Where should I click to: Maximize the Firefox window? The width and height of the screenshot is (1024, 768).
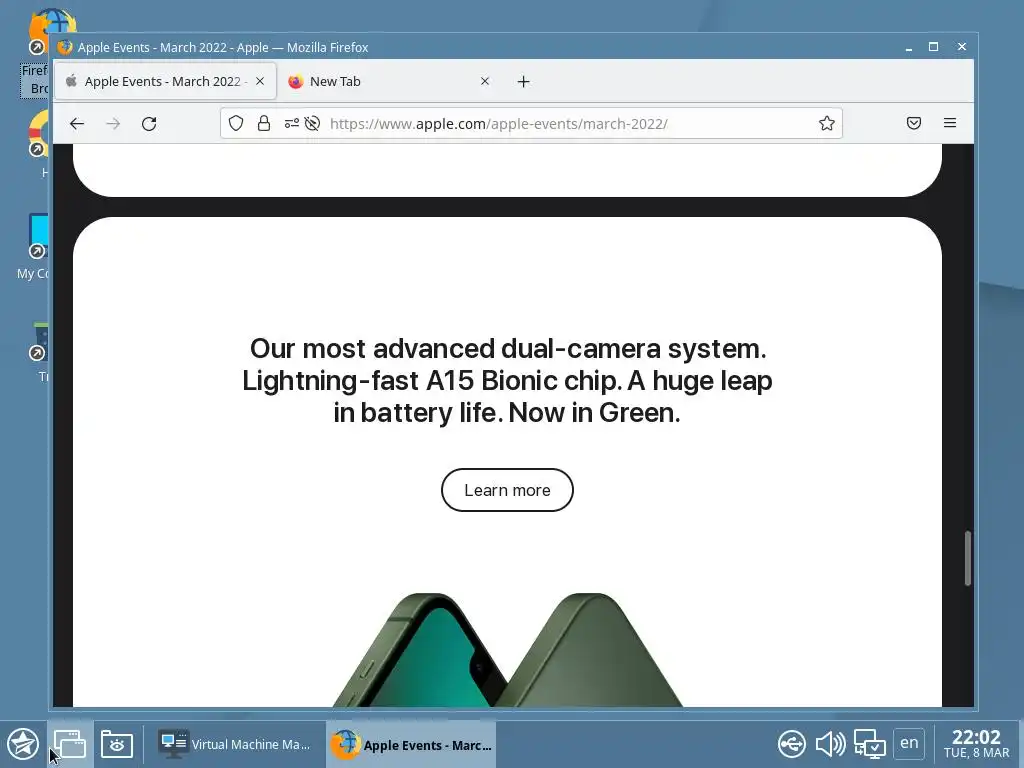click(933, 47)
